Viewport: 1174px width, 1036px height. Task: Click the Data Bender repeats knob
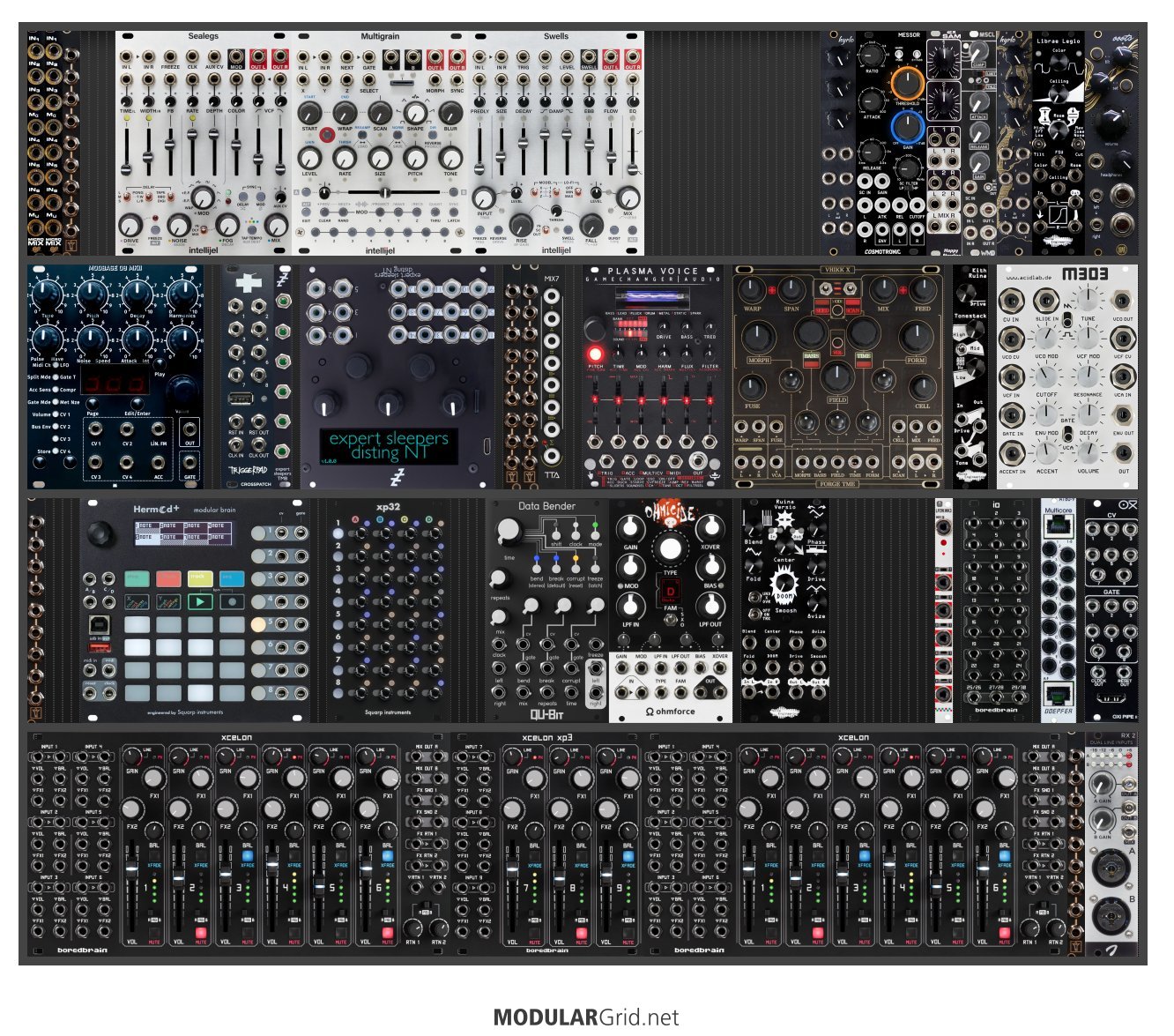coord(499,578)
